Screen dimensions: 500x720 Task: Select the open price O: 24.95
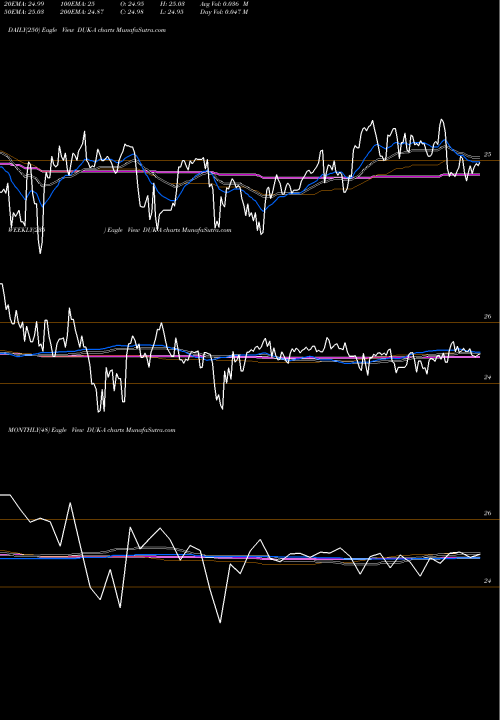[x=133, y=4]
